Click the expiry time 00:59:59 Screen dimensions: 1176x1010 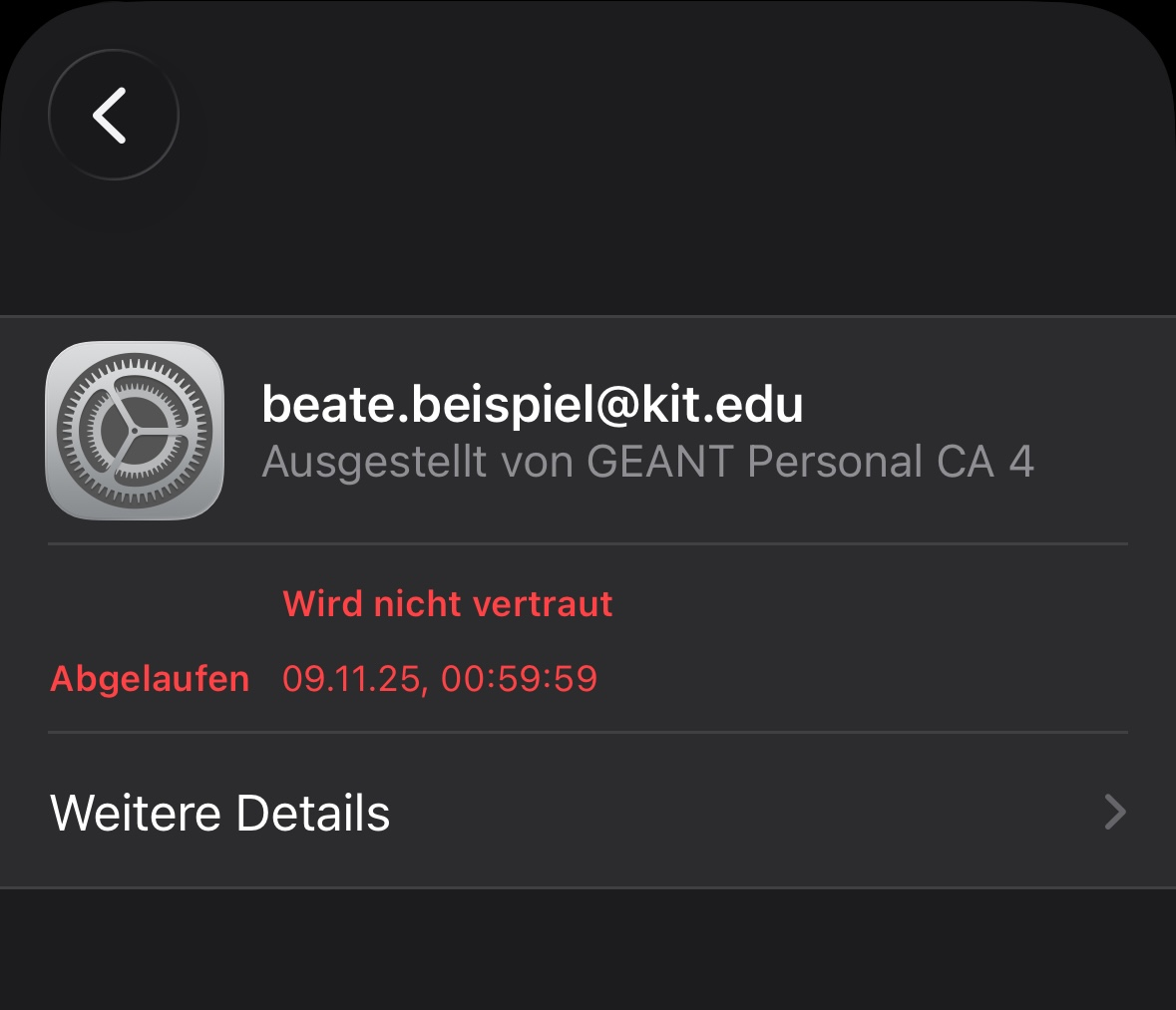coord(519,679)
